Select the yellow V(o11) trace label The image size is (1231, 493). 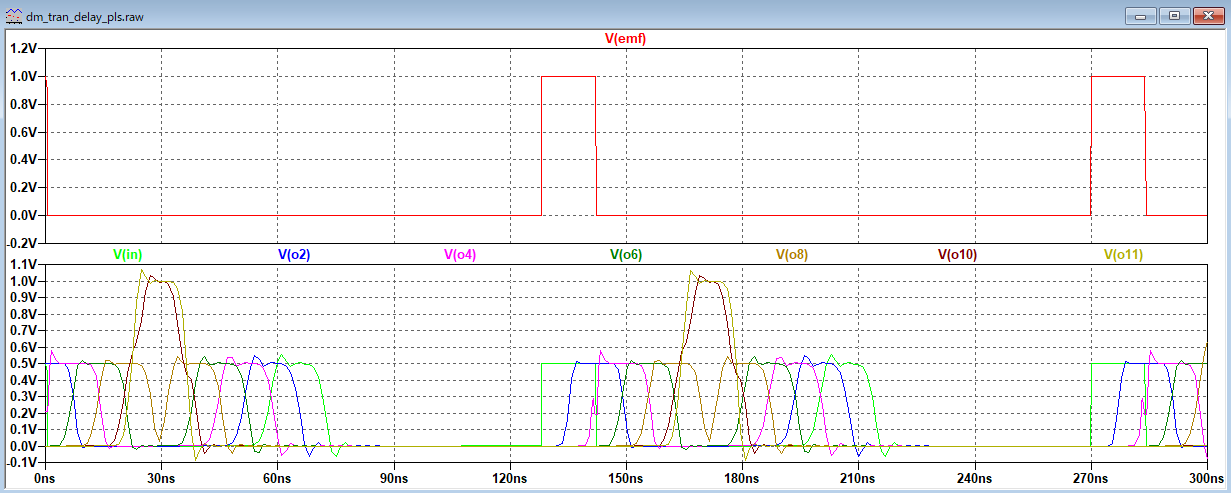point(1123,255)
